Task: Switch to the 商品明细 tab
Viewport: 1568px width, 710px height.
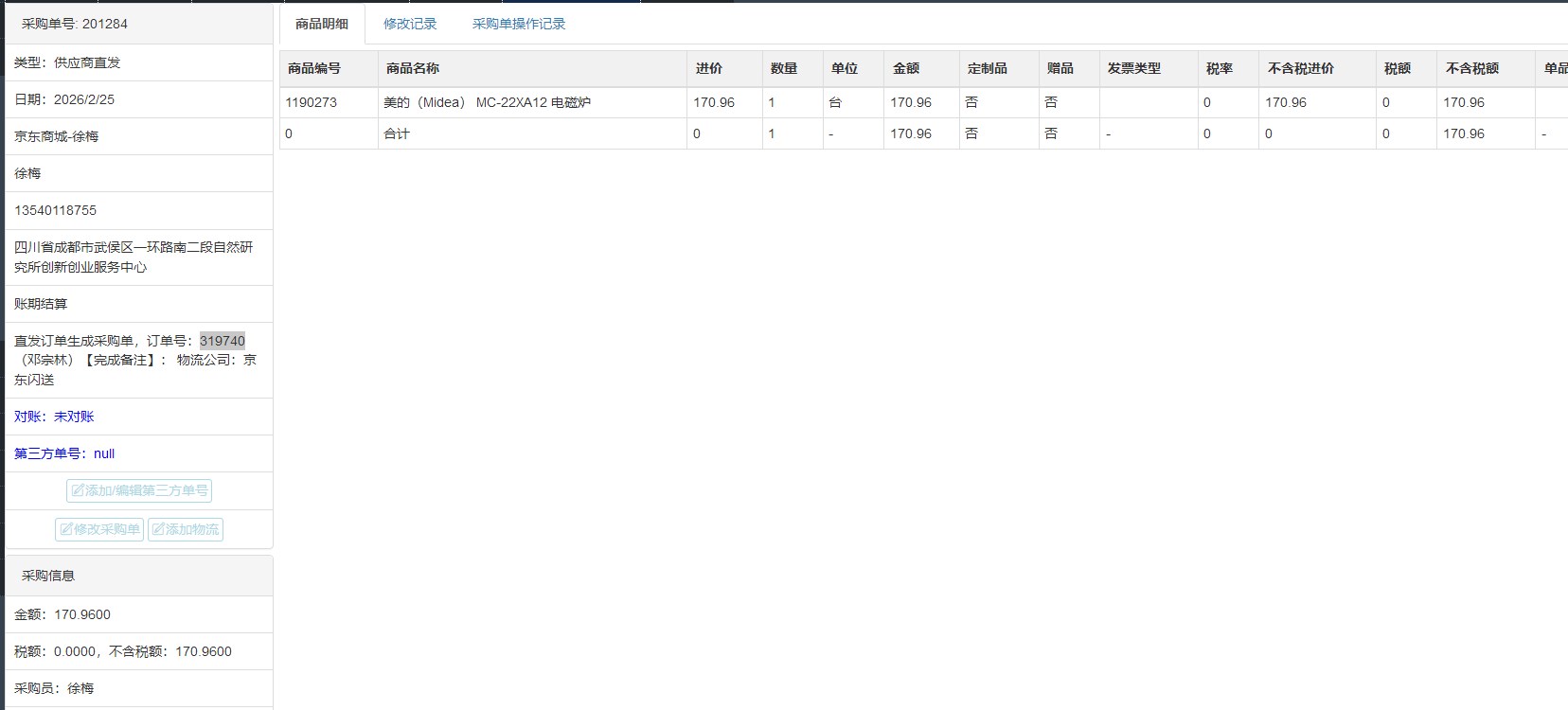Action: [x=322, y=24]
